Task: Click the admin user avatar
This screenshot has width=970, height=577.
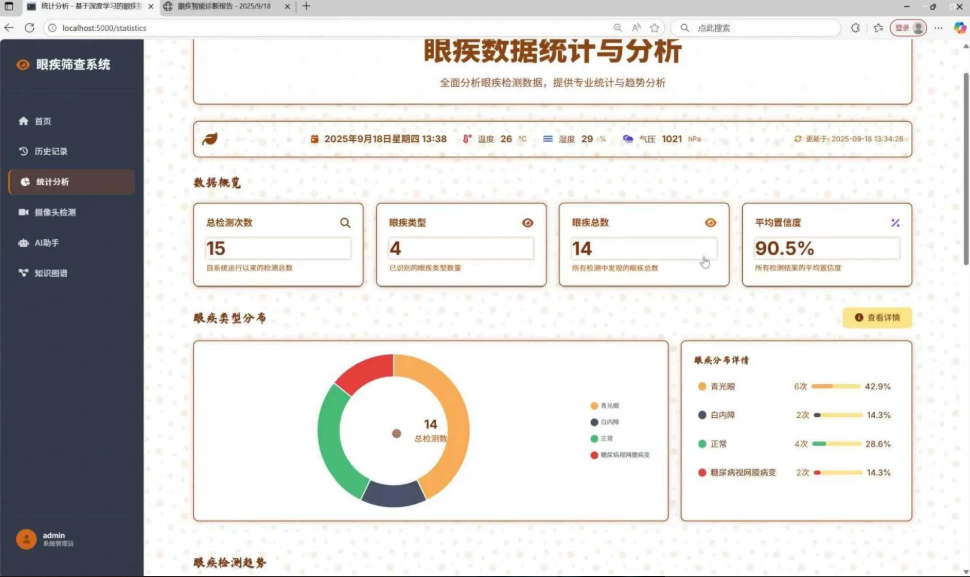Action: click(26, 539)
